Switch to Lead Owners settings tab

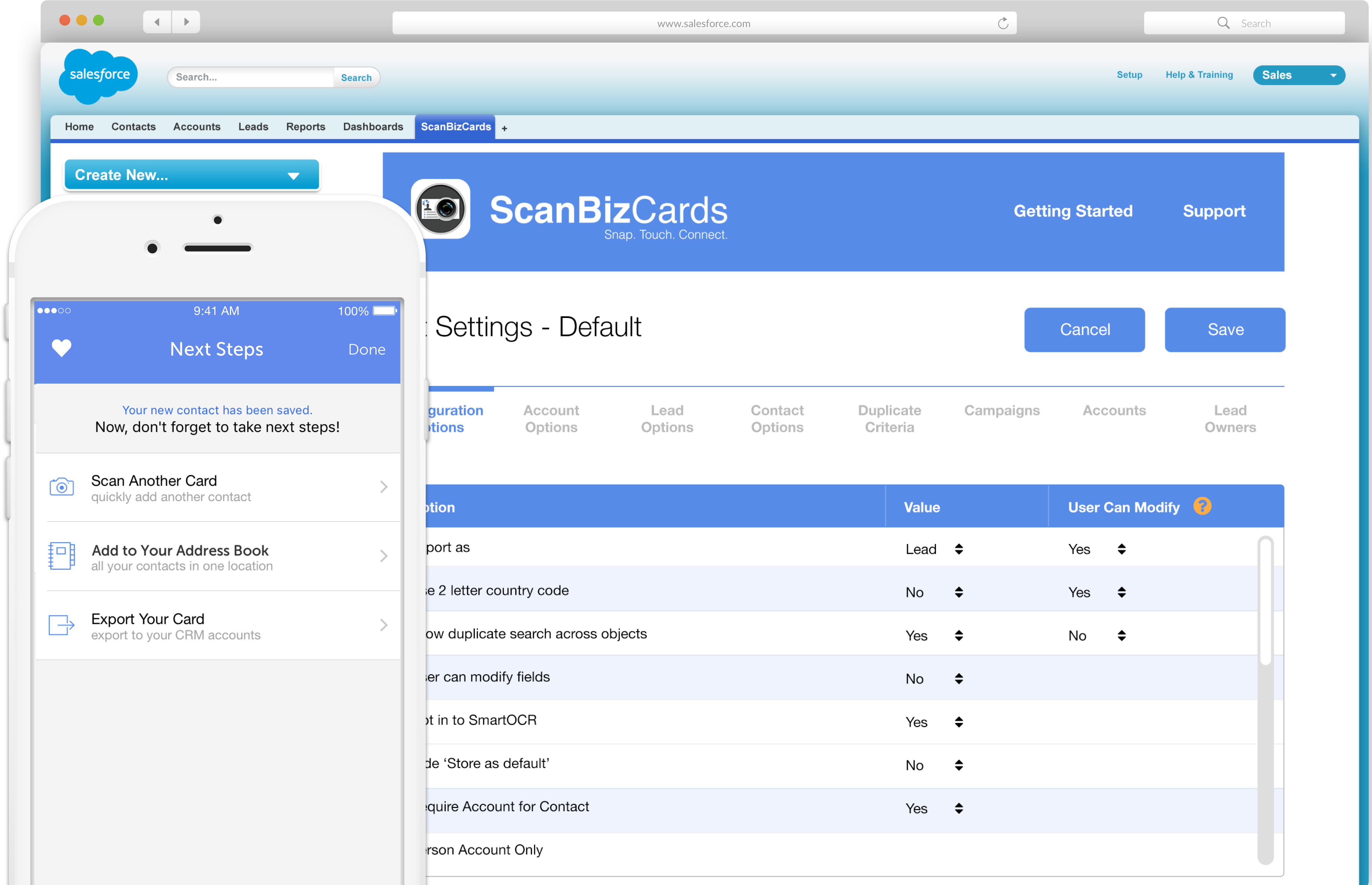click(1230, 418)
